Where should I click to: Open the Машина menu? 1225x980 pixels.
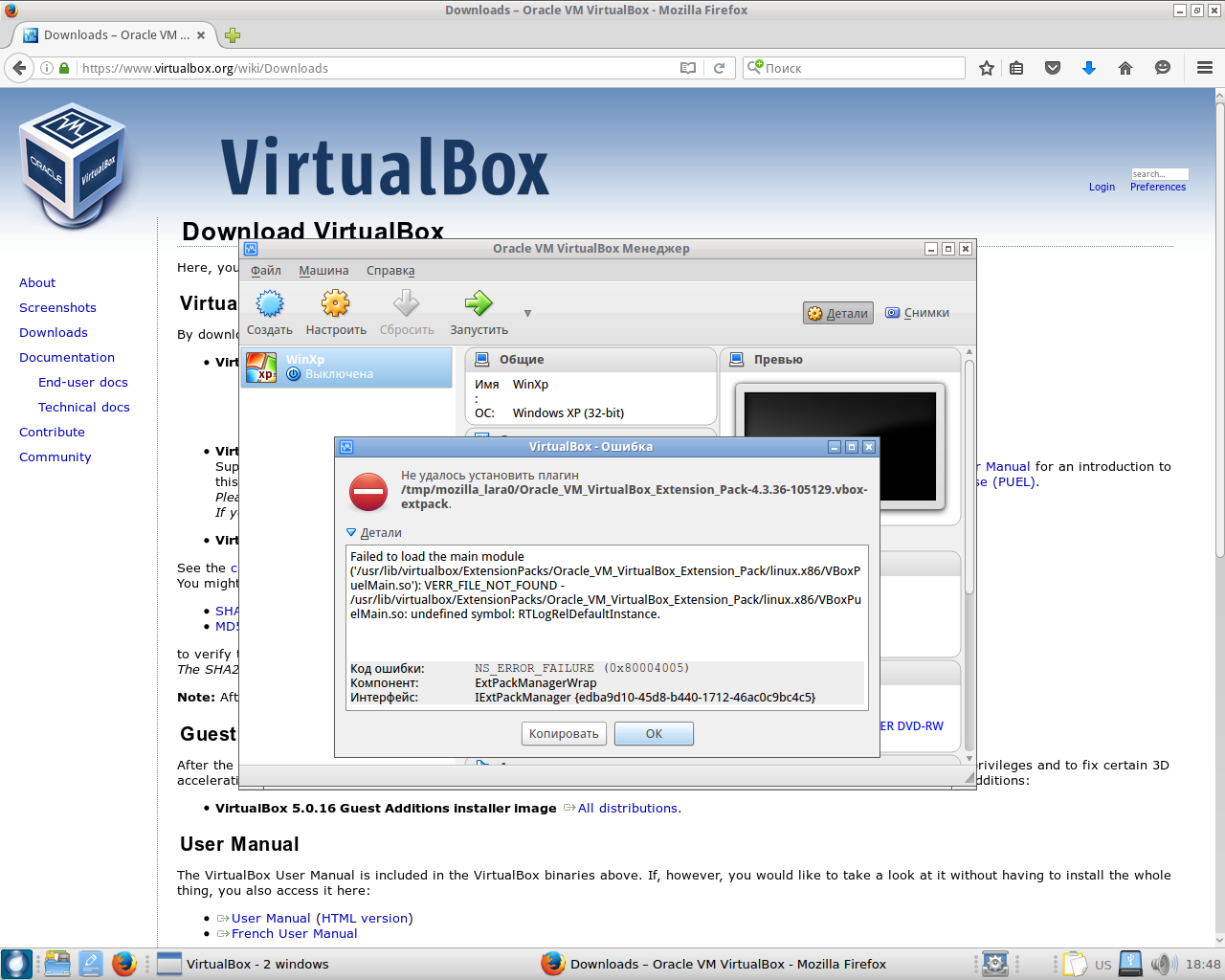(x=323, y=271)
